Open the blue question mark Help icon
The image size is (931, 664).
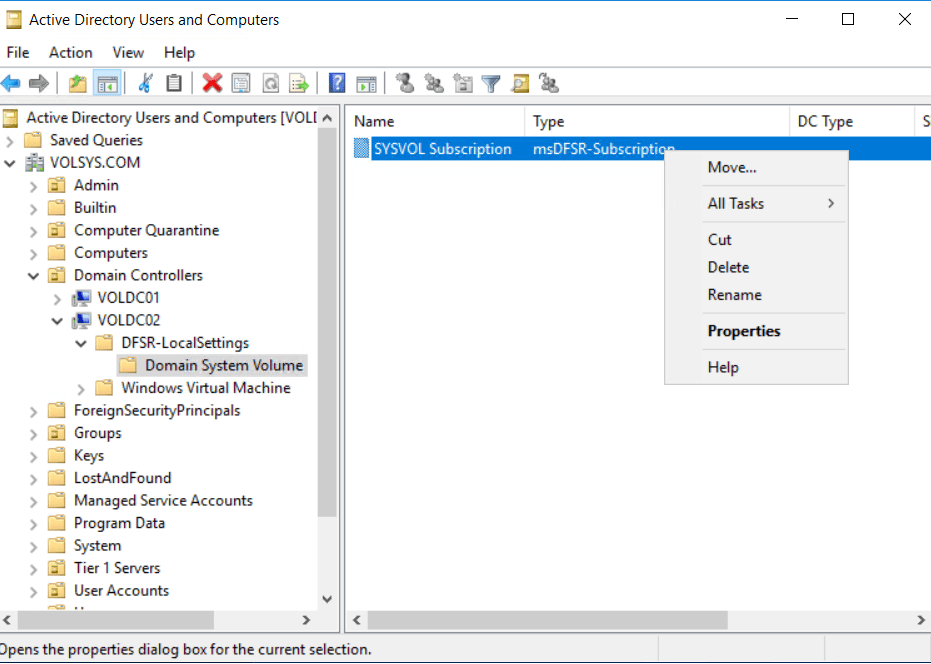pyautogui.click(x=337, y=84)
